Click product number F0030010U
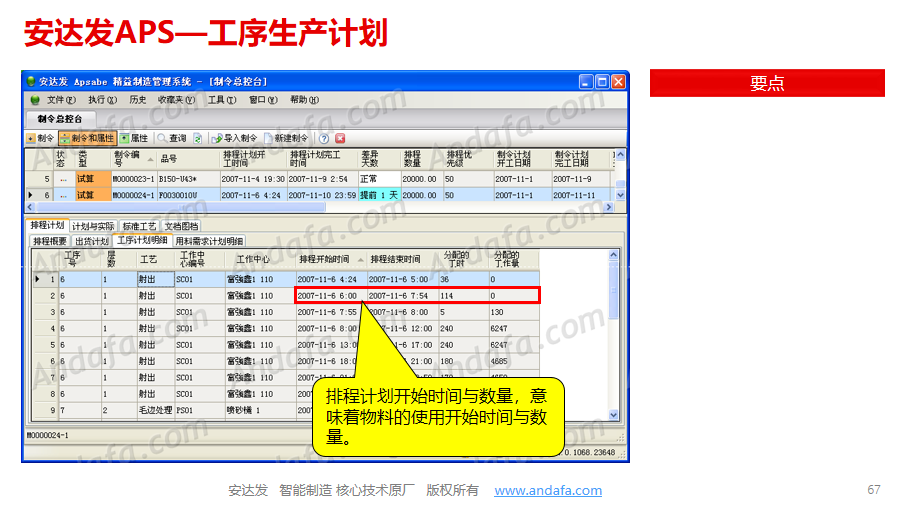907x509 pixels. [x=189, y=196]
